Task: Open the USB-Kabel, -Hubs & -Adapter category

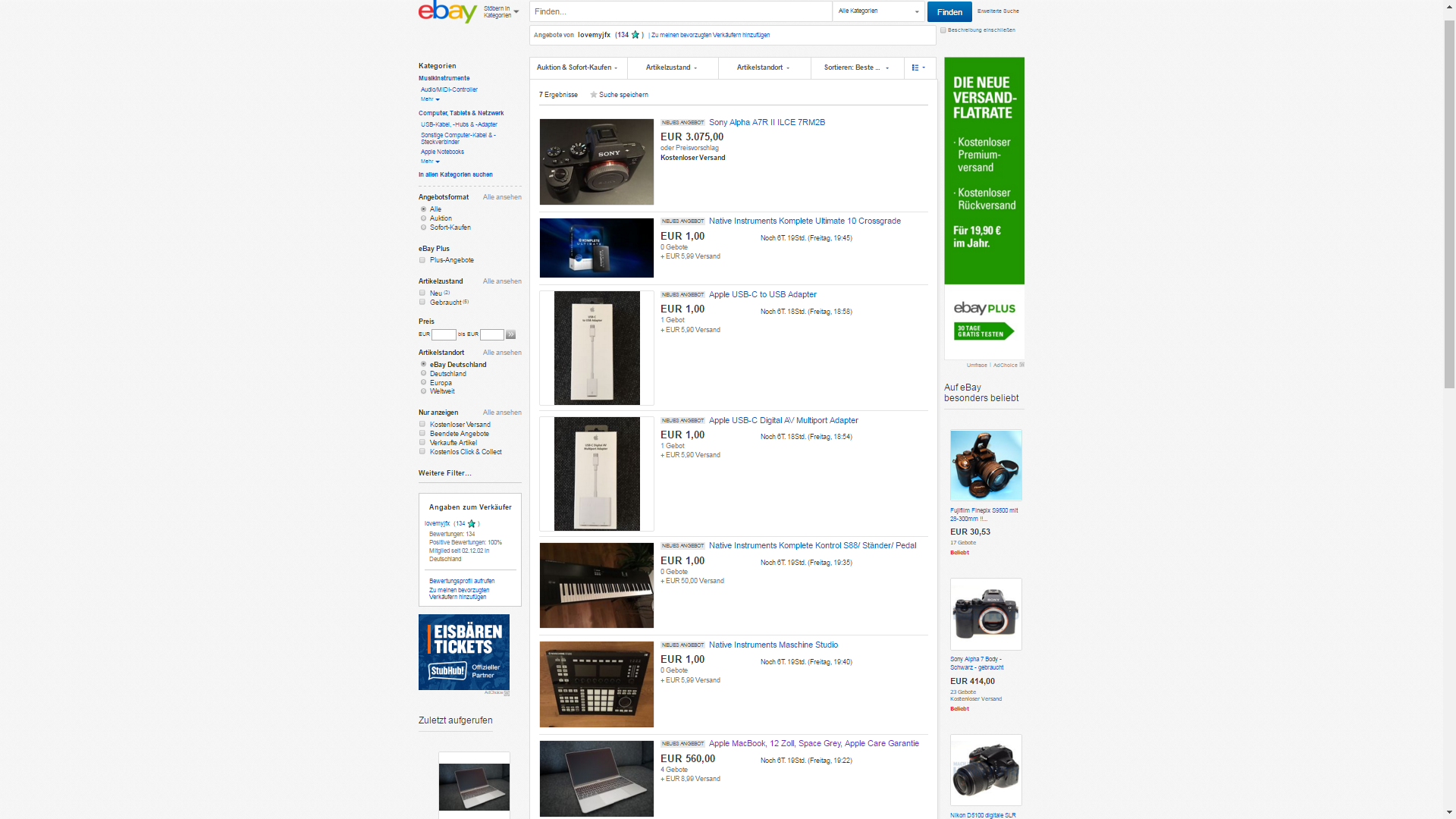Action: tap(459, 124)
